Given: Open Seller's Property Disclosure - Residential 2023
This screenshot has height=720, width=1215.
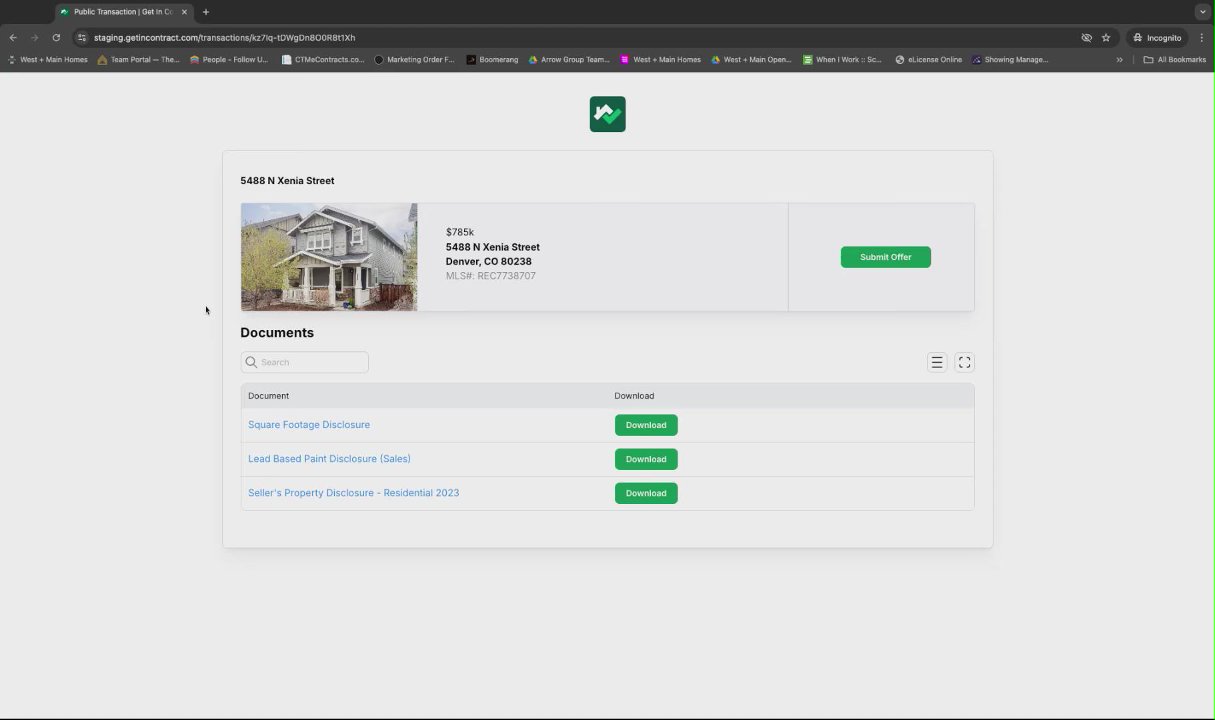Looking at the screenshot, I should (353, 493).
